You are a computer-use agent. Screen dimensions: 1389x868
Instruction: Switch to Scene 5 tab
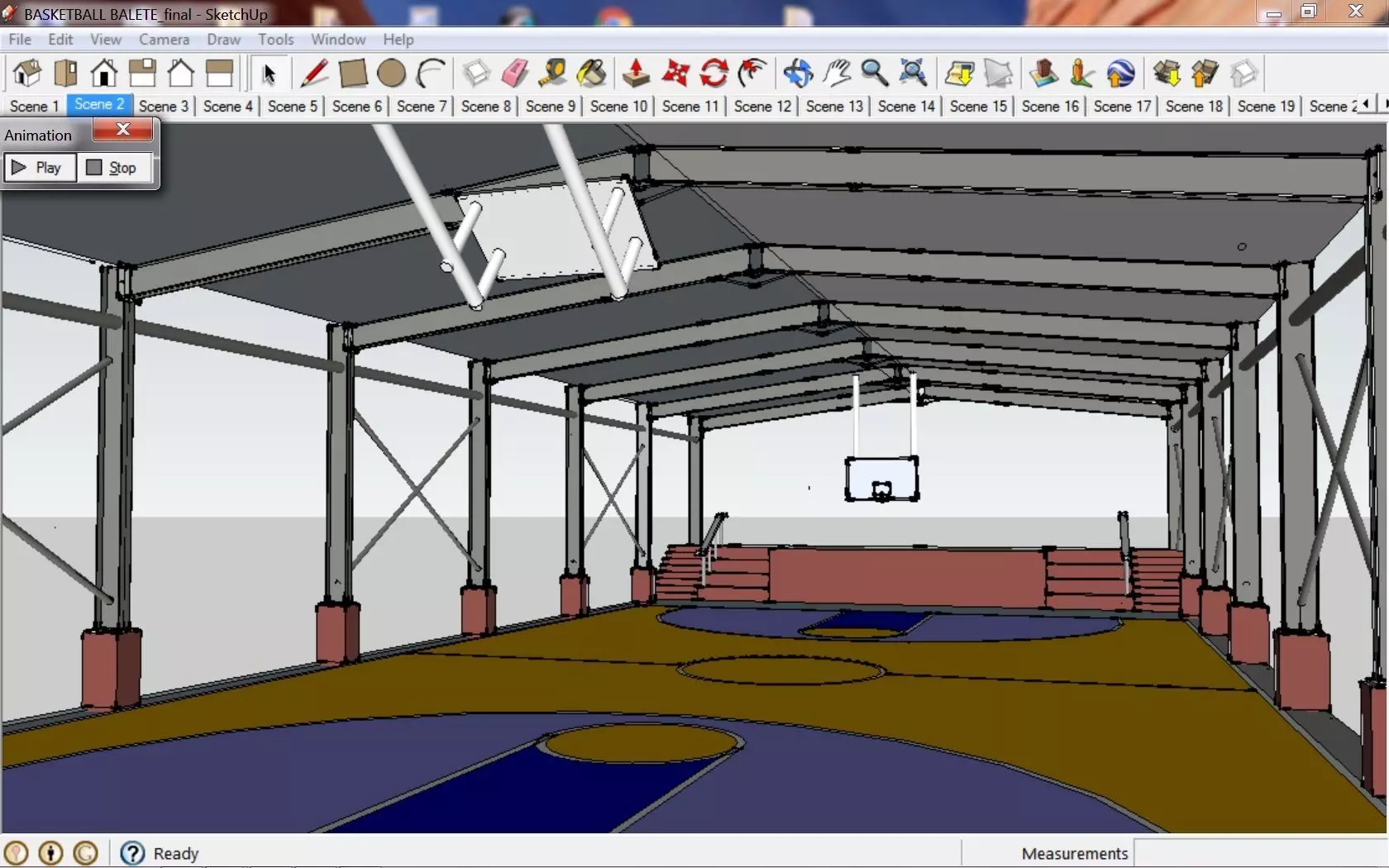coord(293,106)
